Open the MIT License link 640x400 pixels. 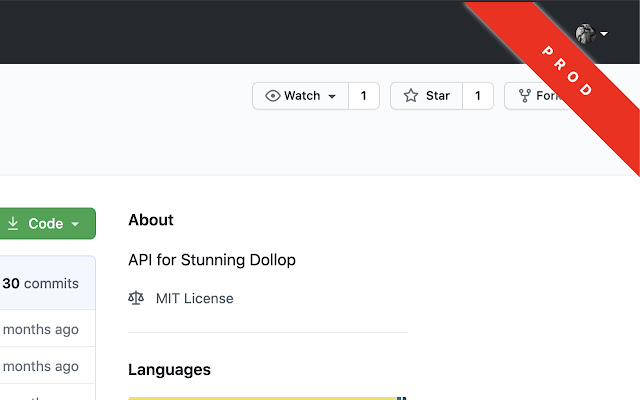pyautogui.click(x=194, y=298)
